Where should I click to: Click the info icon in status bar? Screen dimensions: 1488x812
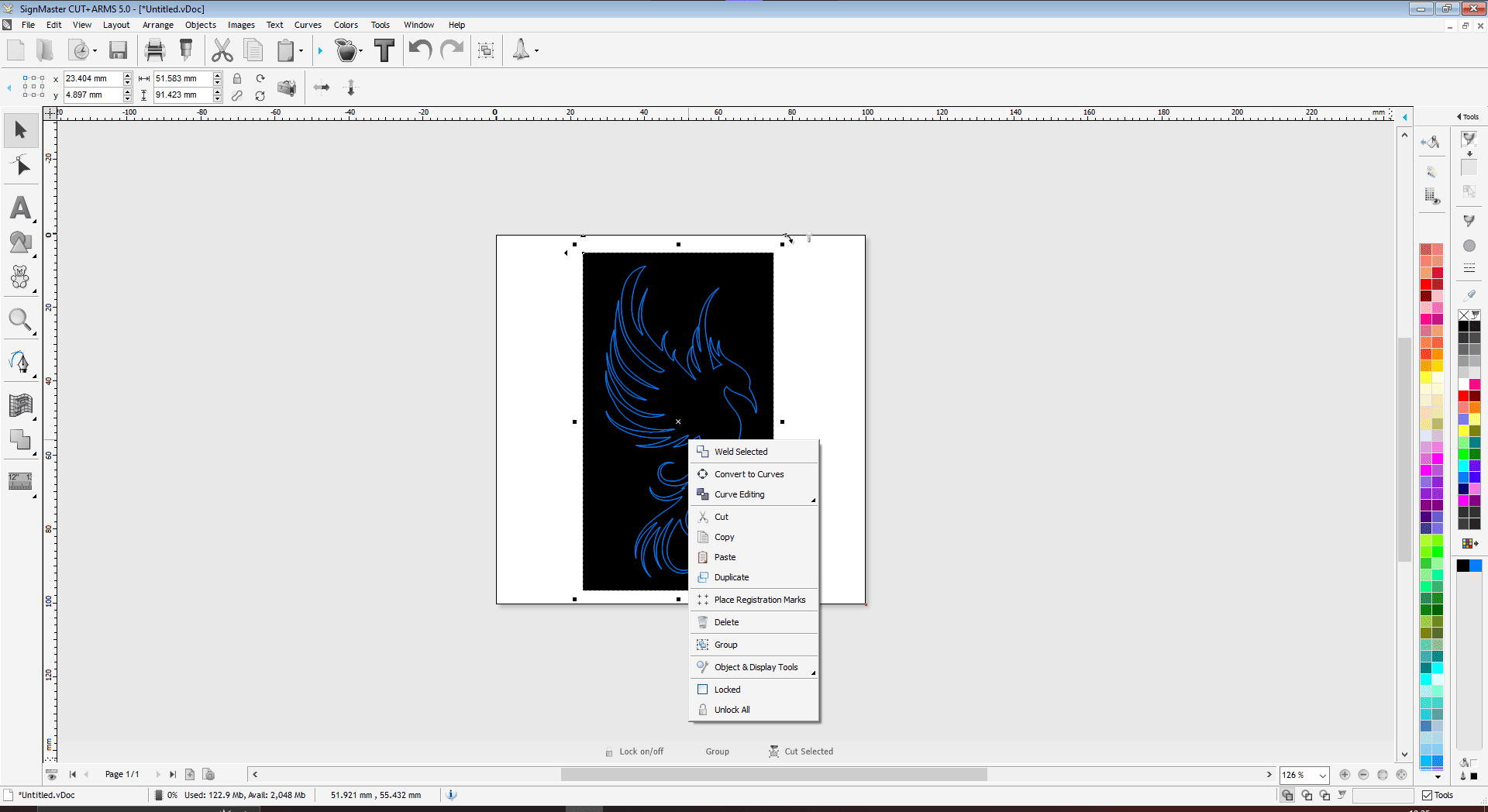pyautogui.click(x=452, y=795)
